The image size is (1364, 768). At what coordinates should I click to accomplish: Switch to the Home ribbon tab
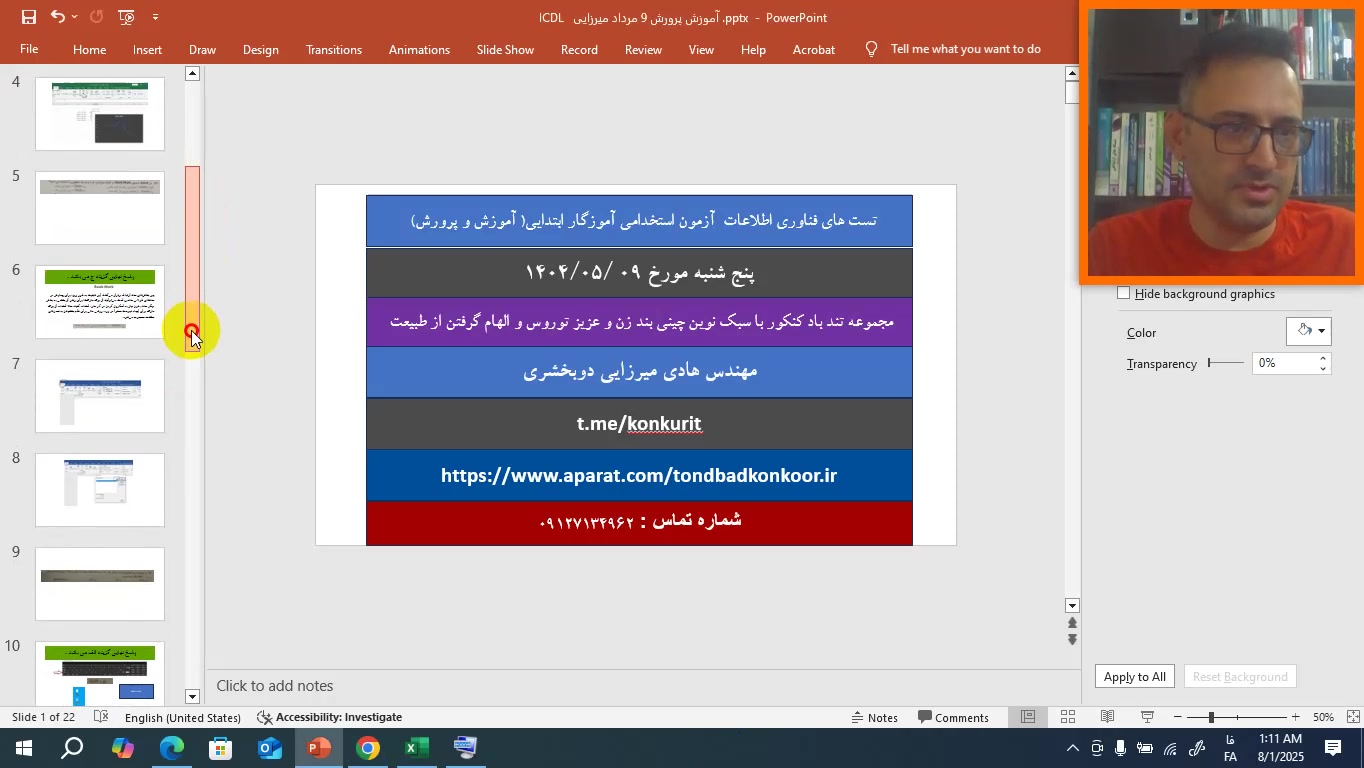point(89,49)
